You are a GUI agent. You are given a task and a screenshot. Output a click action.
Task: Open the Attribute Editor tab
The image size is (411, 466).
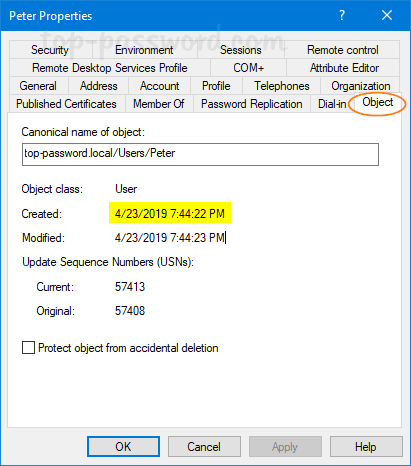343,68
